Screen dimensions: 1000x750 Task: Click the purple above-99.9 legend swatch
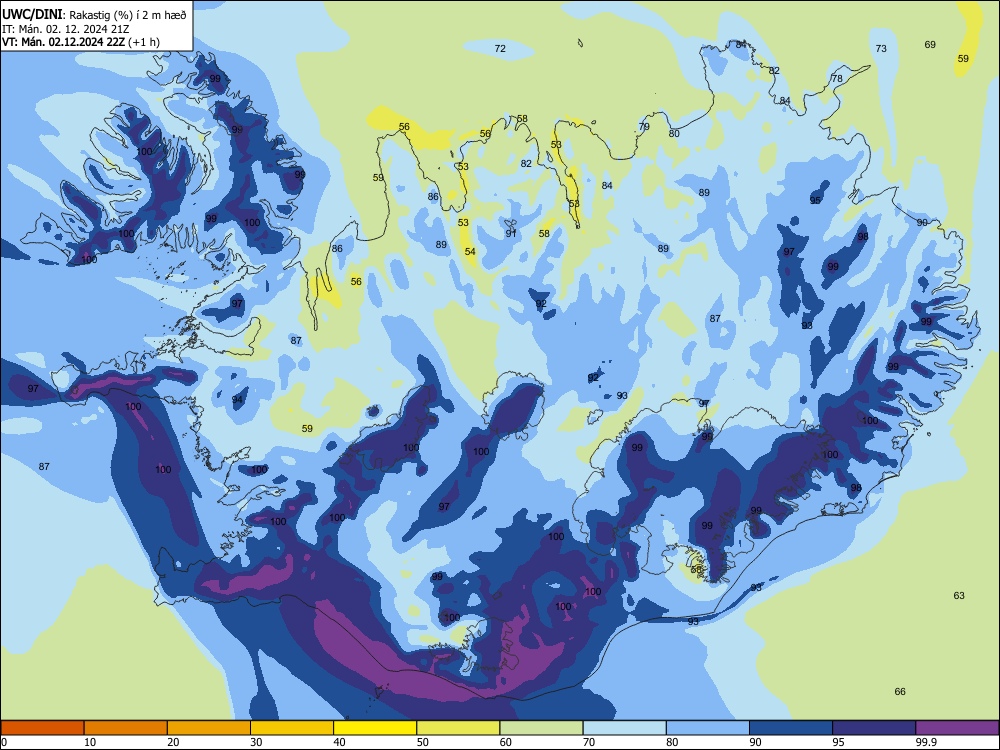(x=957, y=728)
